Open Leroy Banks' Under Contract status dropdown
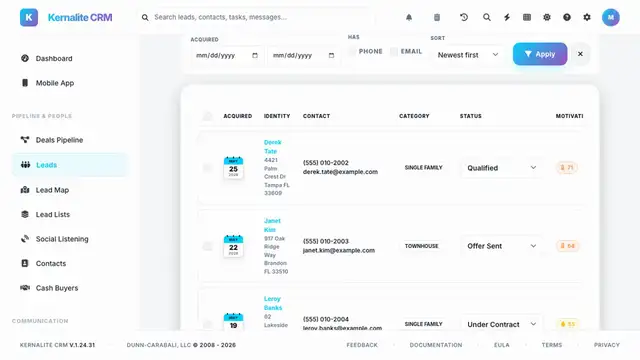 tap(502, 324)
